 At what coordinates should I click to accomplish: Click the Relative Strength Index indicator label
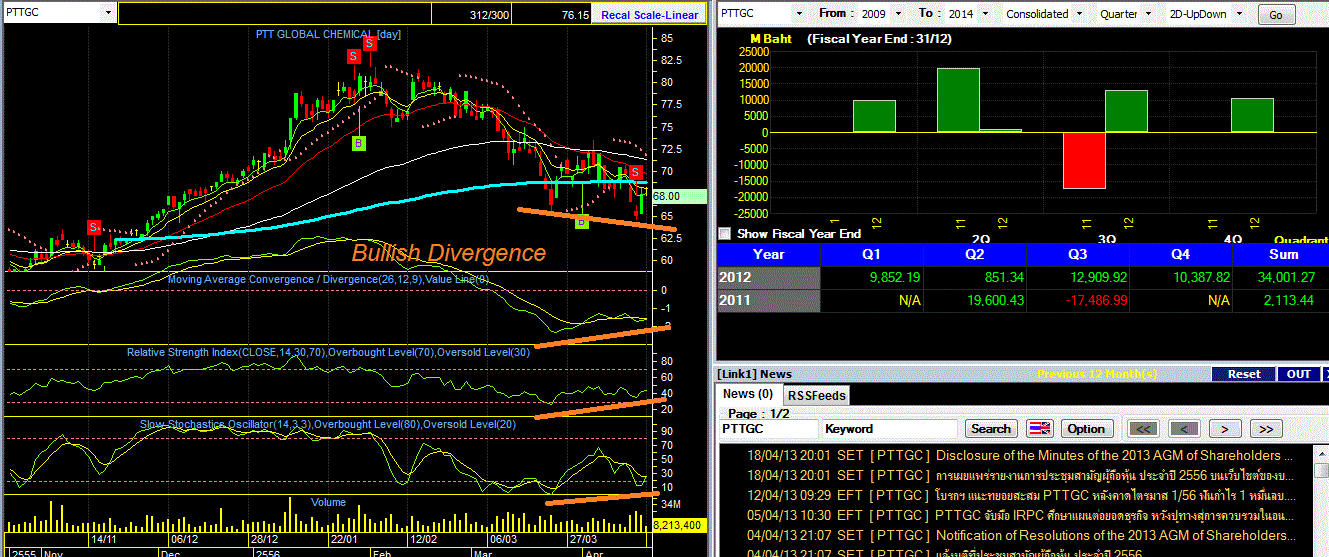(328, 352)
